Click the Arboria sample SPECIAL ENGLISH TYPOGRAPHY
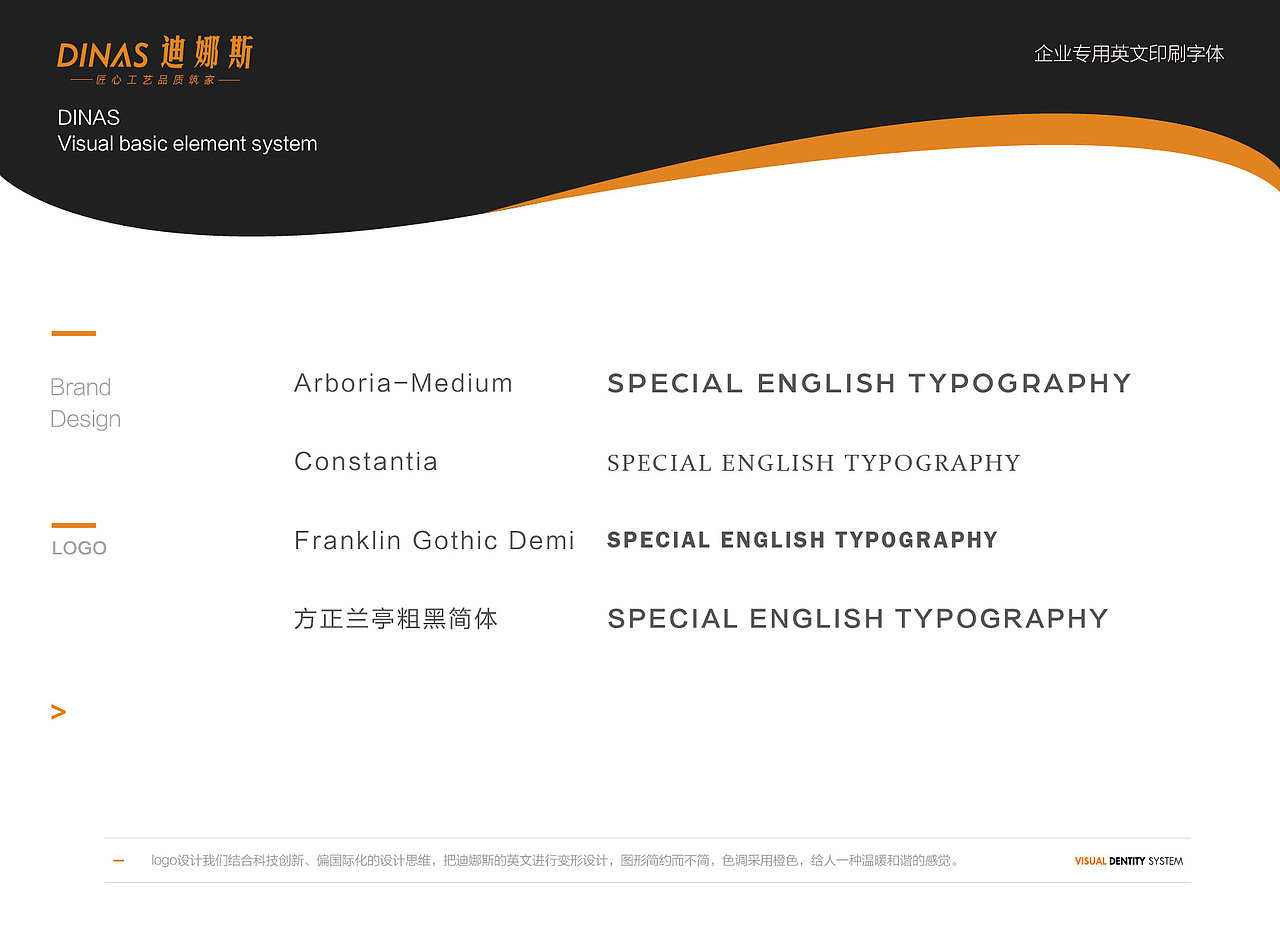1280x943 pixels. [870, 384]
